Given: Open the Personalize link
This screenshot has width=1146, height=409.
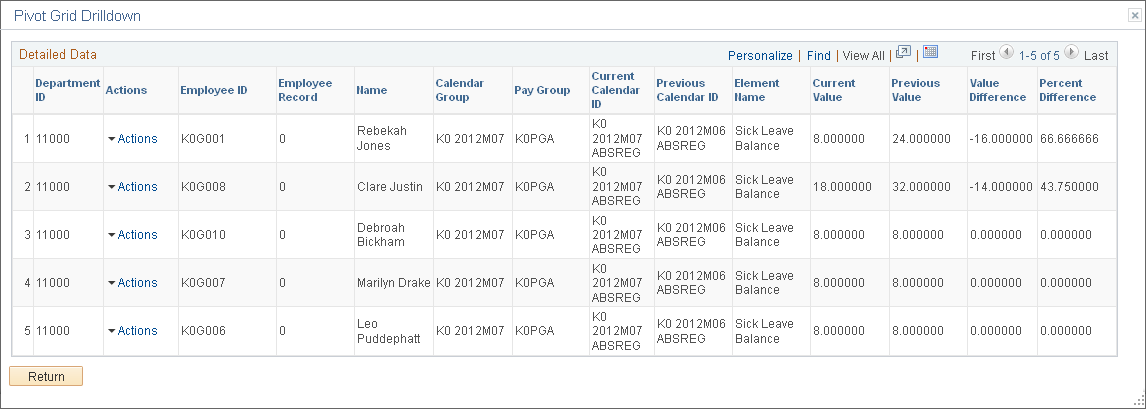Looking at the screenshot, I should pos(760,56).
